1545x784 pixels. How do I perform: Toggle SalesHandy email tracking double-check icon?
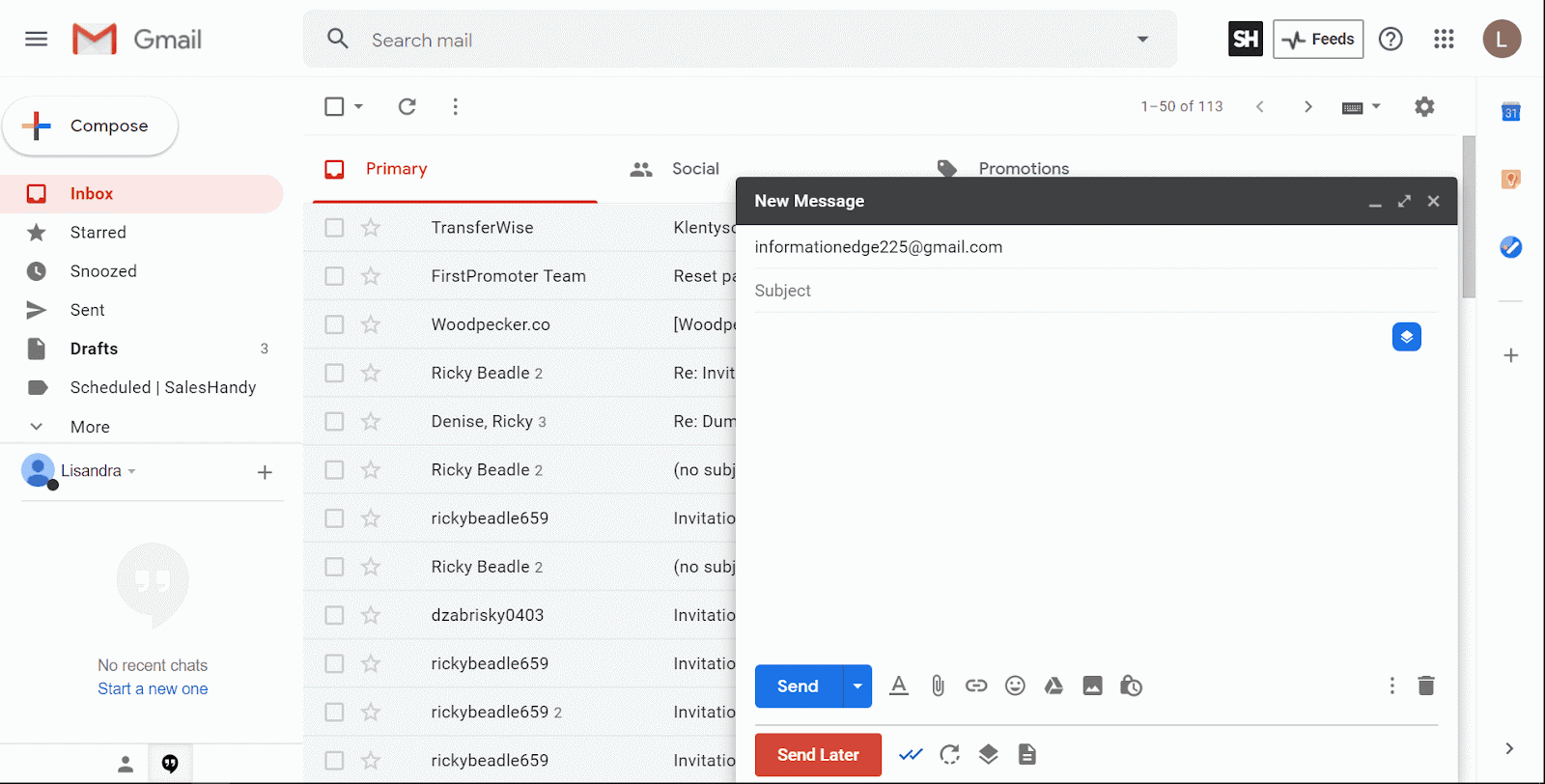point(911,754)
